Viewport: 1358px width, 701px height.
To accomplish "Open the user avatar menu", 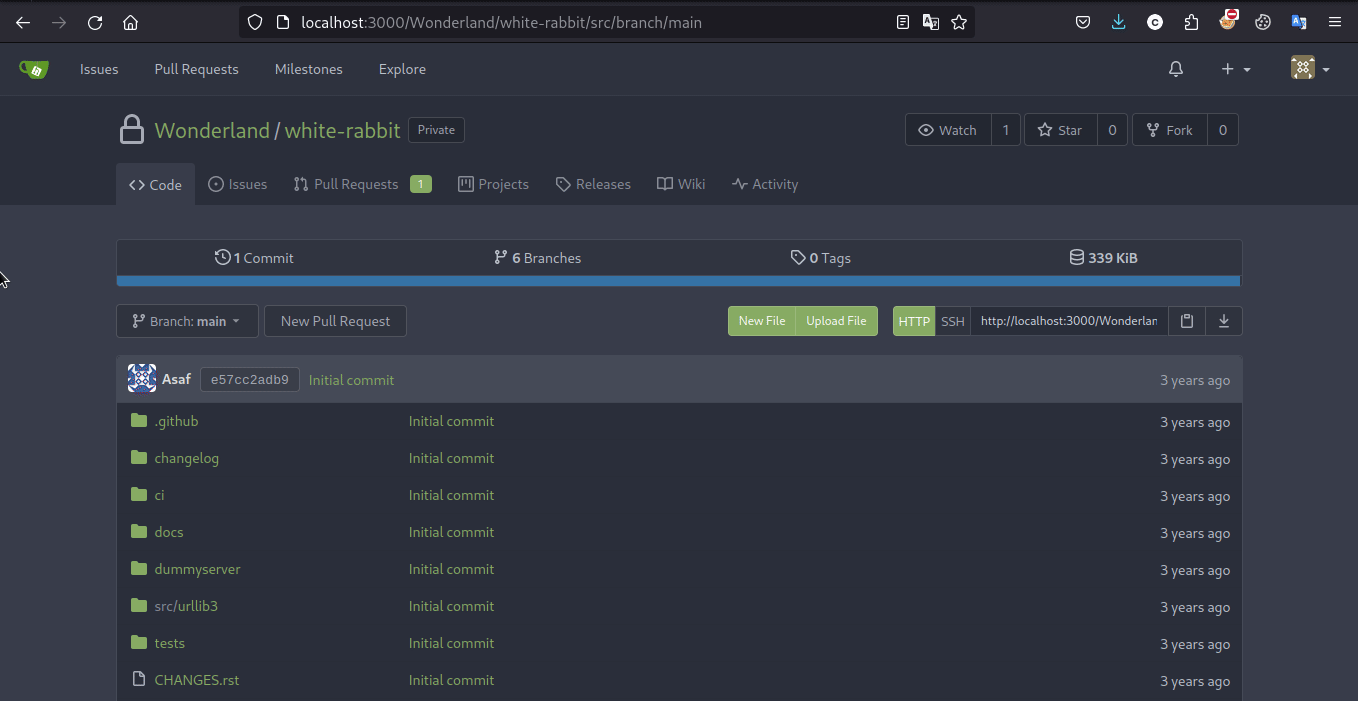I will pyautogui.click(x=1309, y=69).
